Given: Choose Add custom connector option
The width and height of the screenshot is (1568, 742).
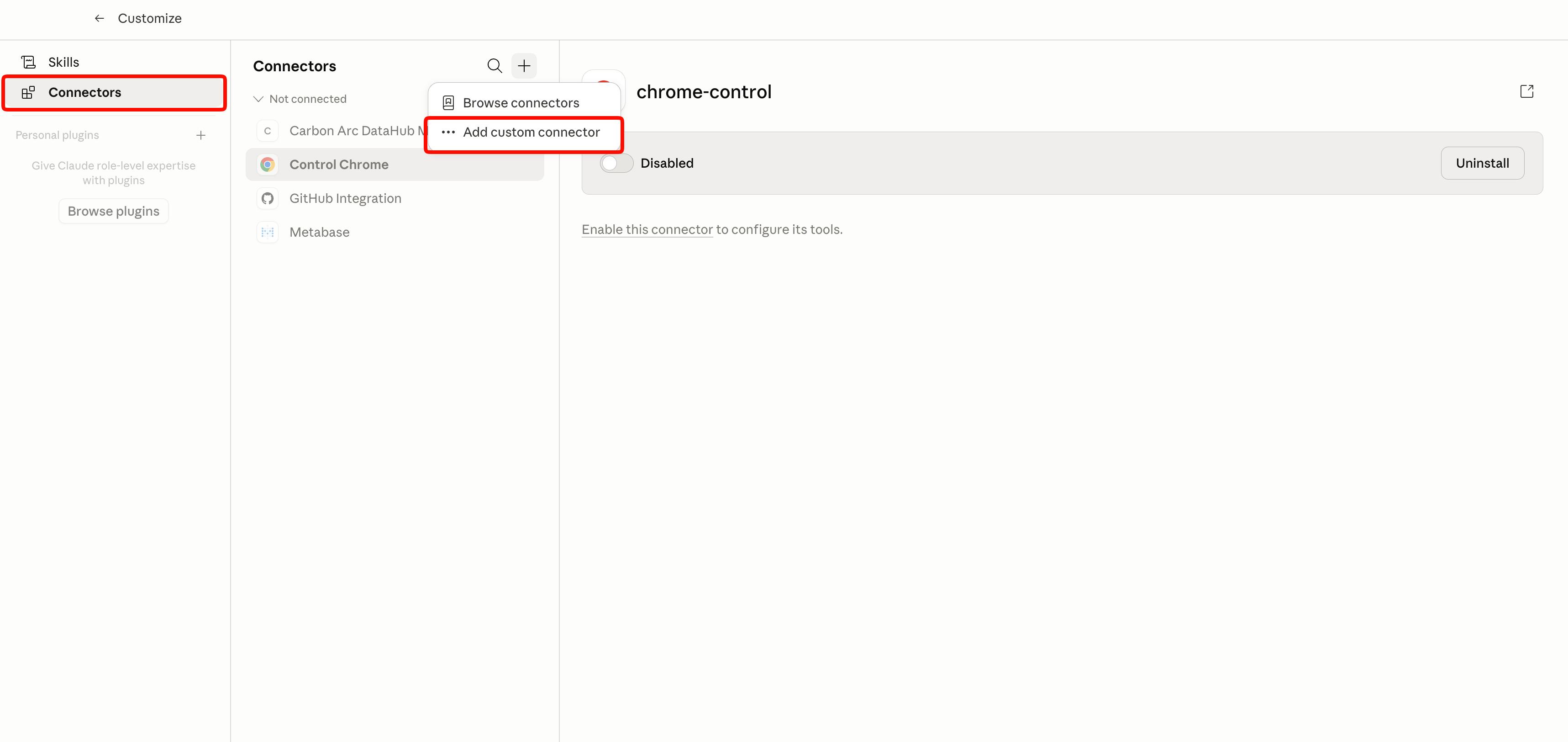Looking at the screenshot, I should coord(523,132).
